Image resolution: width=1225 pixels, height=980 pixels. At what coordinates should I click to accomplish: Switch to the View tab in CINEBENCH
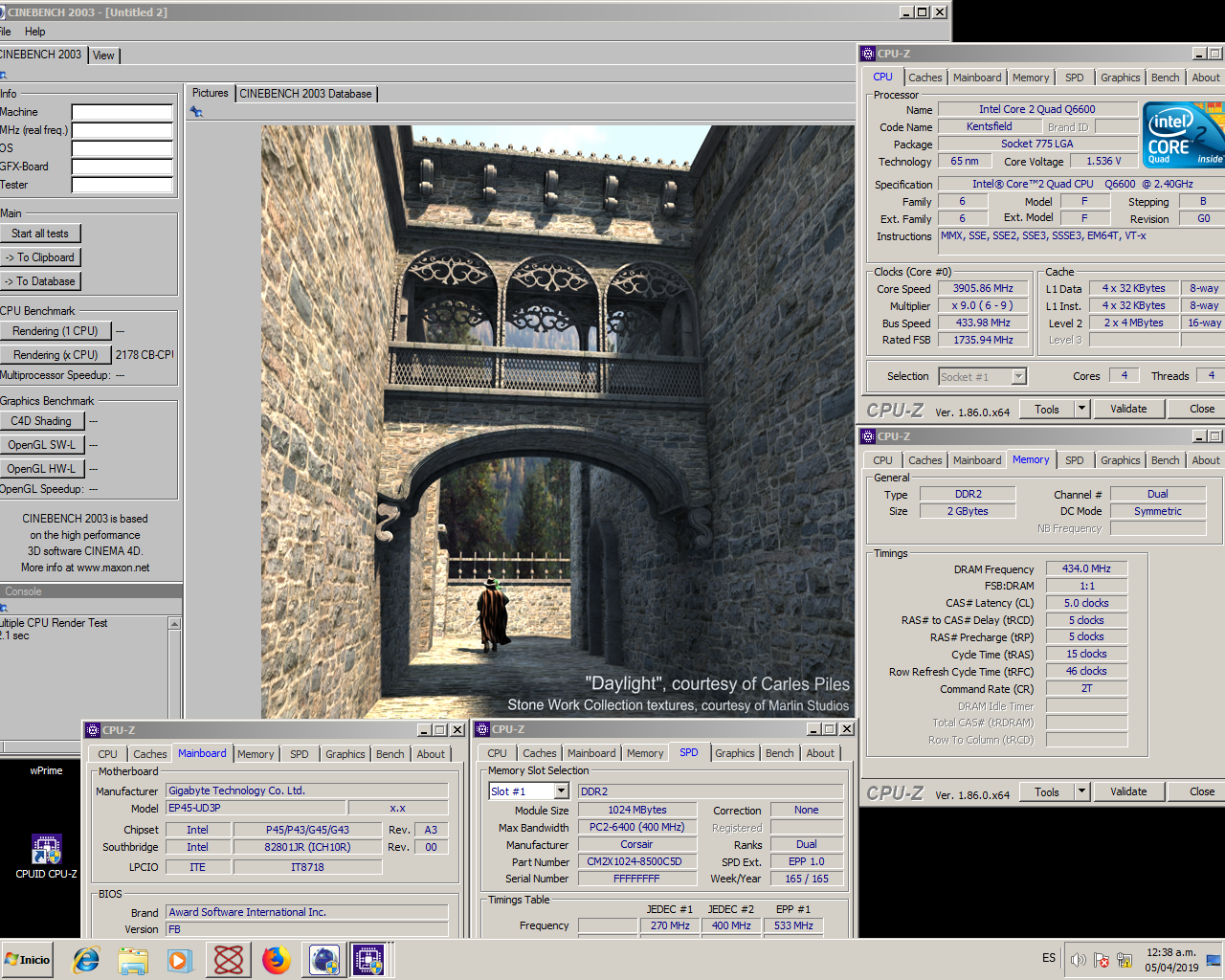tap(103, 56)
